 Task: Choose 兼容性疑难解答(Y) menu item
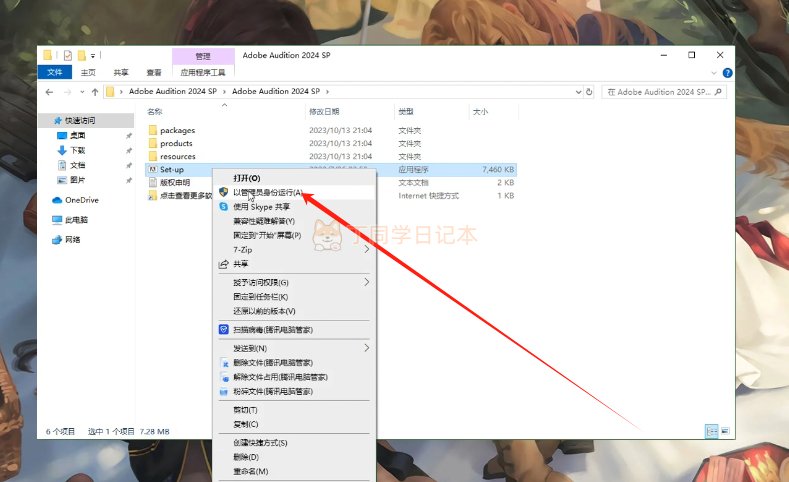coord(294,221)
